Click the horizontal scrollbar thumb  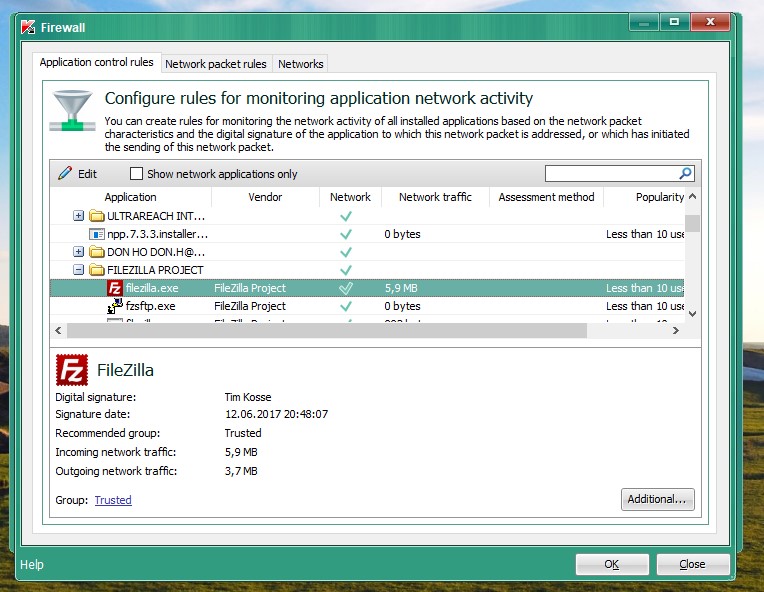tap(326, 330)
